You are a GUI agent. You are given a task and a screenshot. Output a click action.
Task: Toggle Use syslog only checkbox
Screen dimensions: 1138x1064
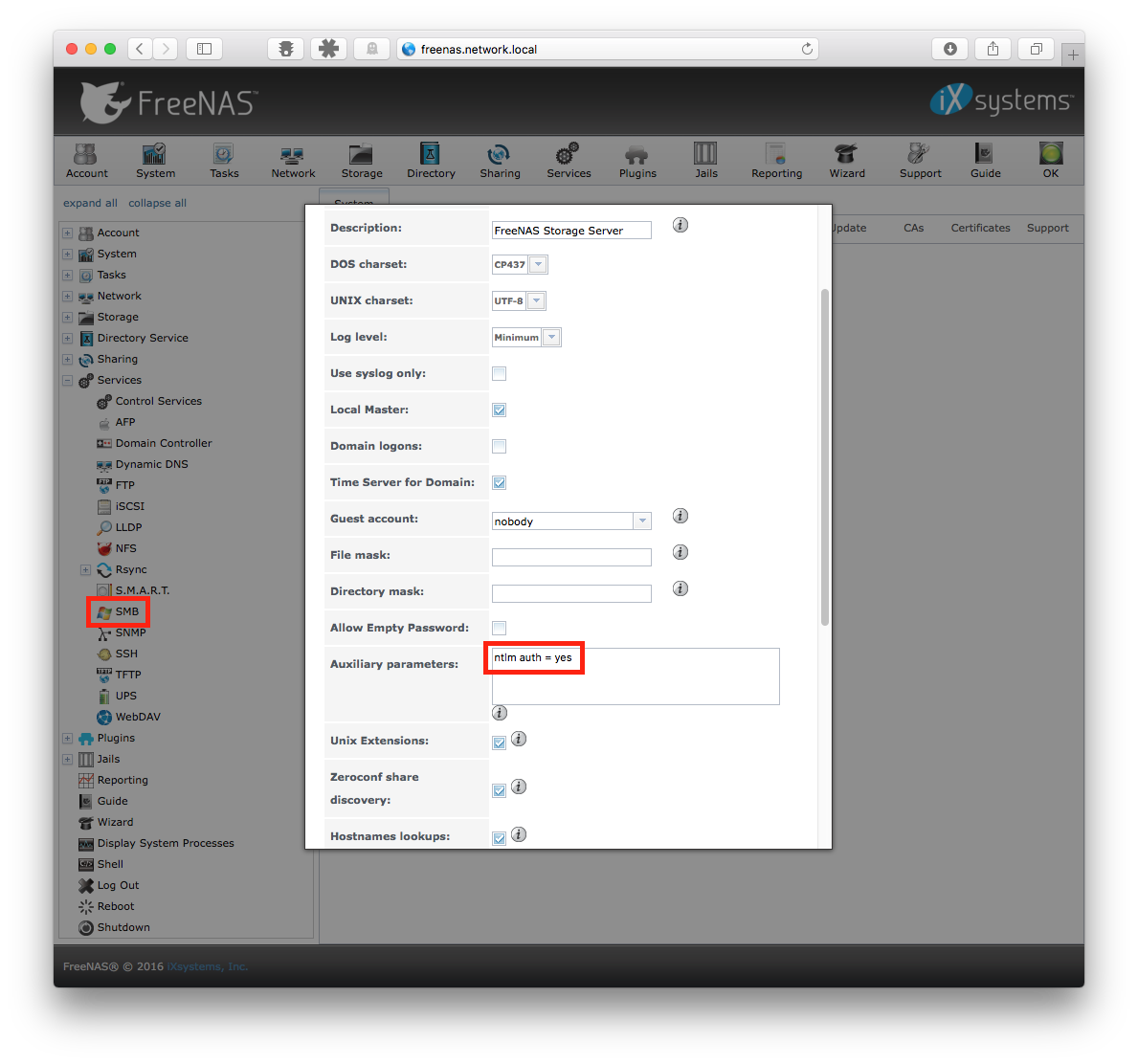coord(500,374)
